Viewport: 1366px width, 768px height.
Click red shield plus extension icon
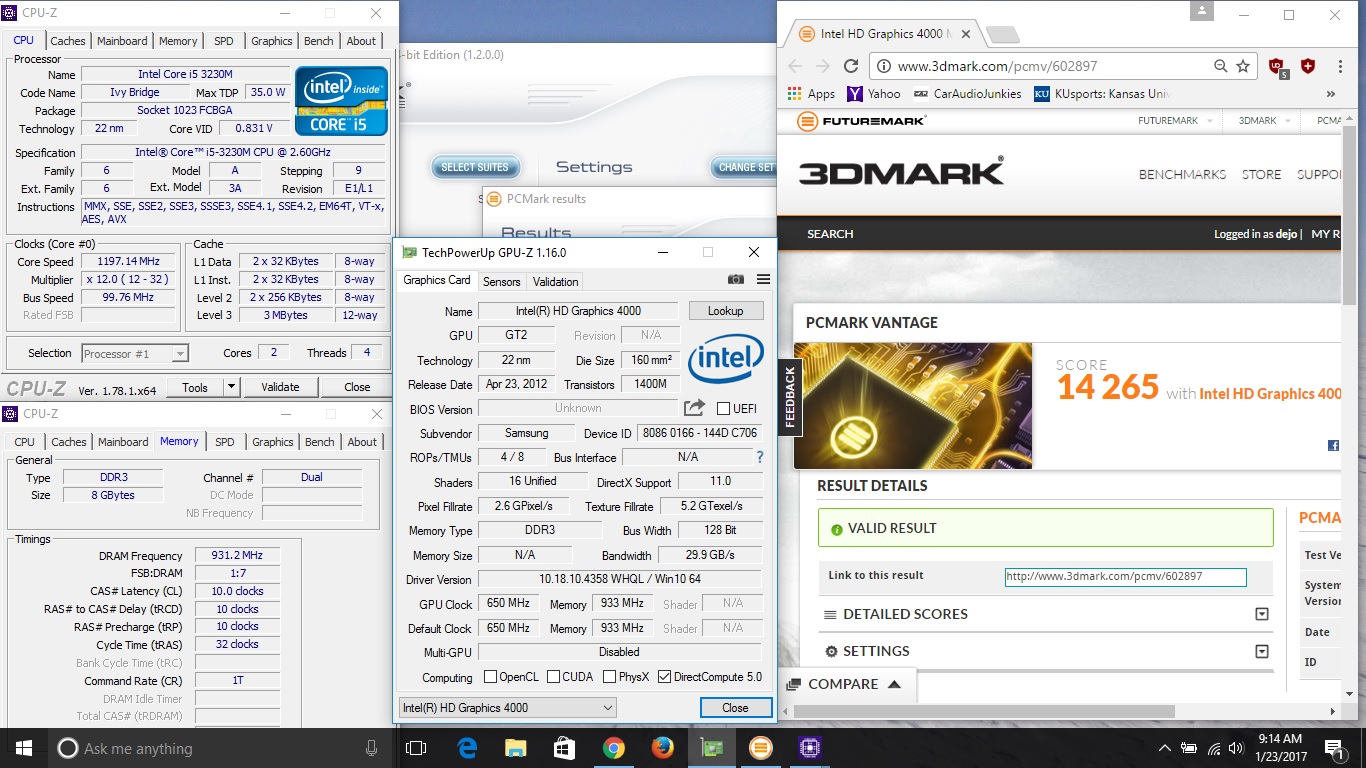pyautogui.click(x=1307, y=66)
